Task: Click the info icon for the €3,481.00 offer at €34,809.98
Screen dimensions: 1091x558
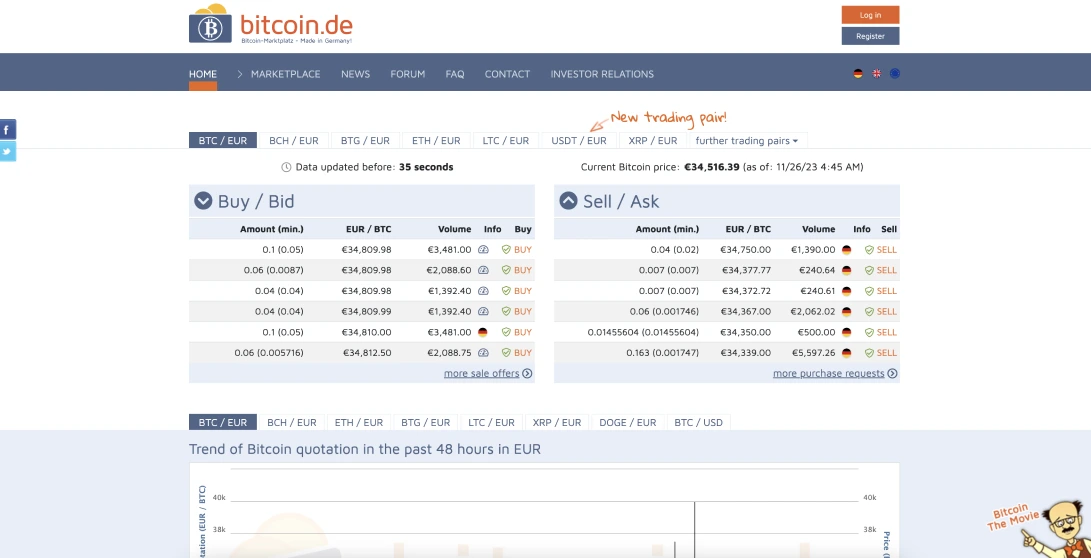Action: click(484, 249)
